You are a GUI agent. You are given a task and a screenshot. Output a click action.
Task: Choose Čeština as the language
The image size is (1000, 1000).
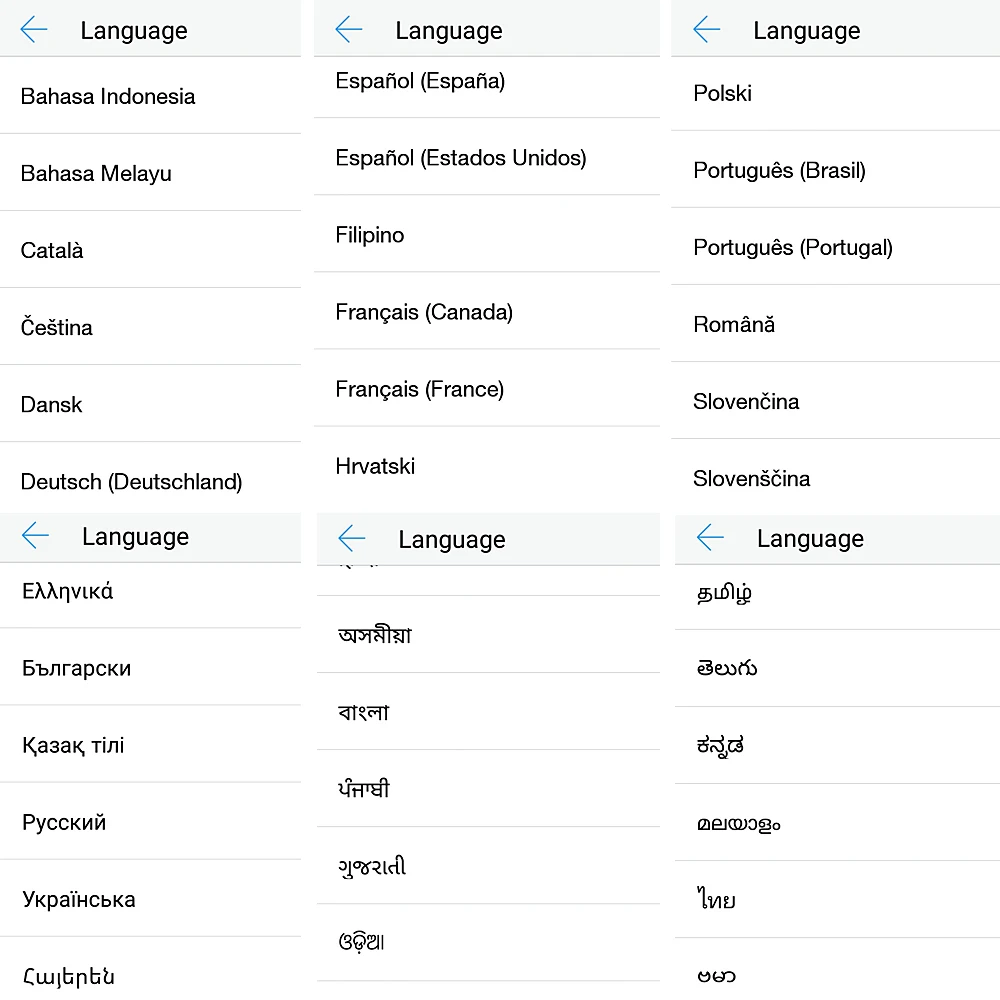[x=57, y=327]
